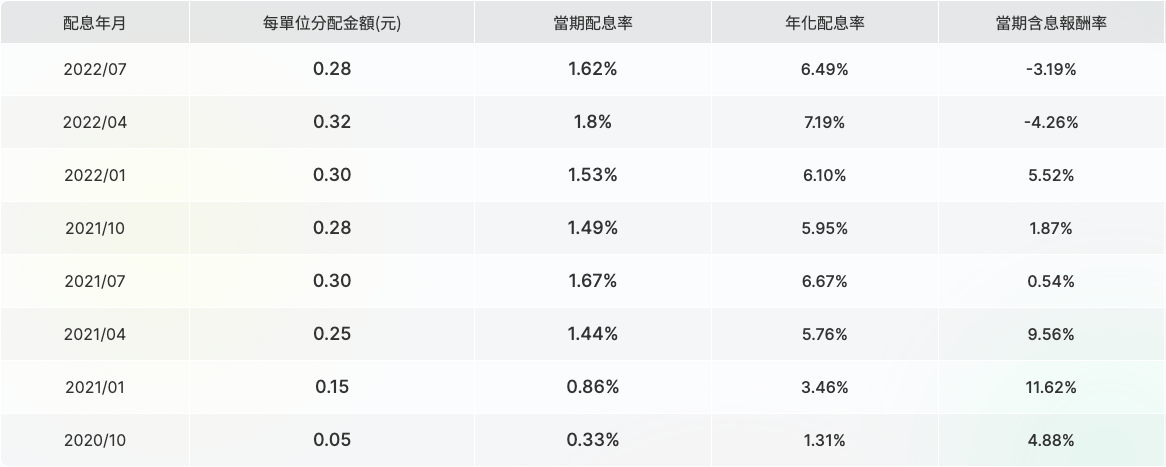Click the -3.19% return cell
Viewport: 1166px width, 467px height.
[1050, 70]
